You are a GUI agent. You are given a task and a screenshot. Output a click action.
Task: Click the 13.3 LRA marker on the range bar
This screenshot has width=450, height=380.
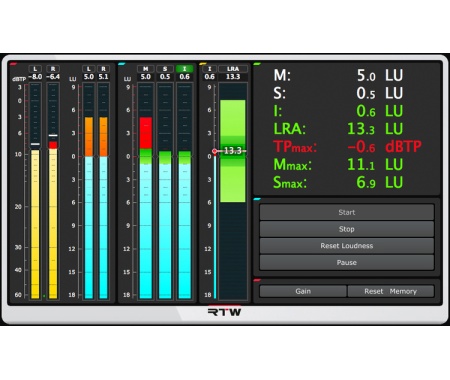point(232,151)
